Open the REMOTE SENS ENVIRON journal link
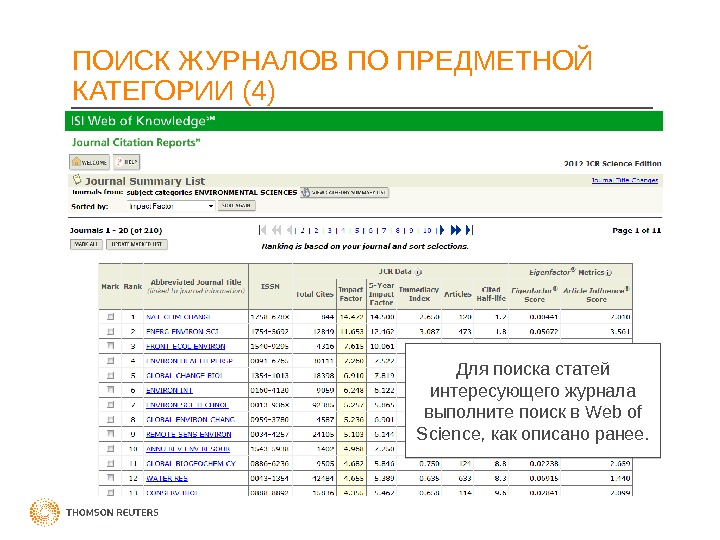 (188, 434)
